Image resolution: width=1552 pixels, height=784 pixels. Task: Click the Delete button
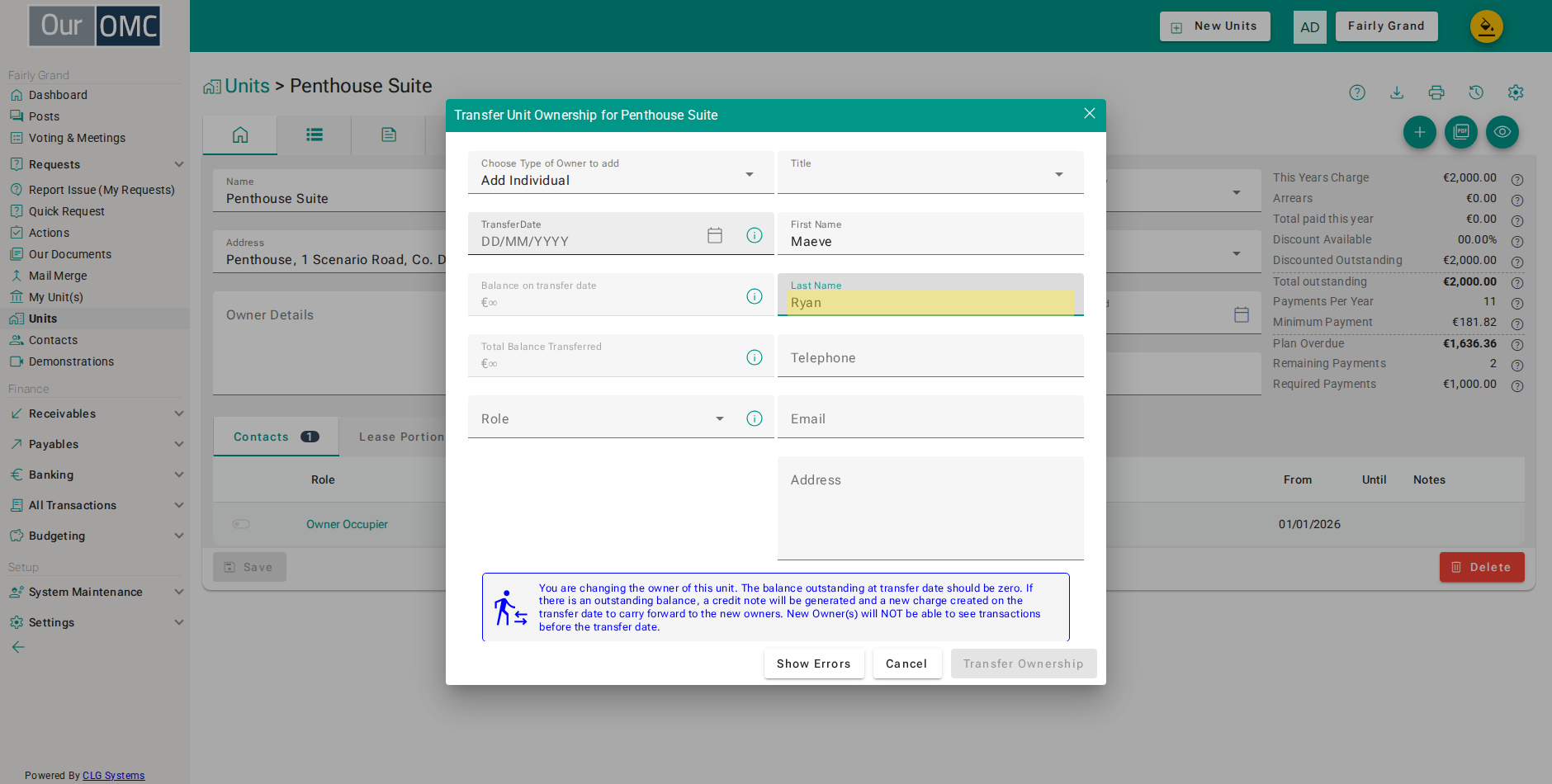tap(1482, 567)
